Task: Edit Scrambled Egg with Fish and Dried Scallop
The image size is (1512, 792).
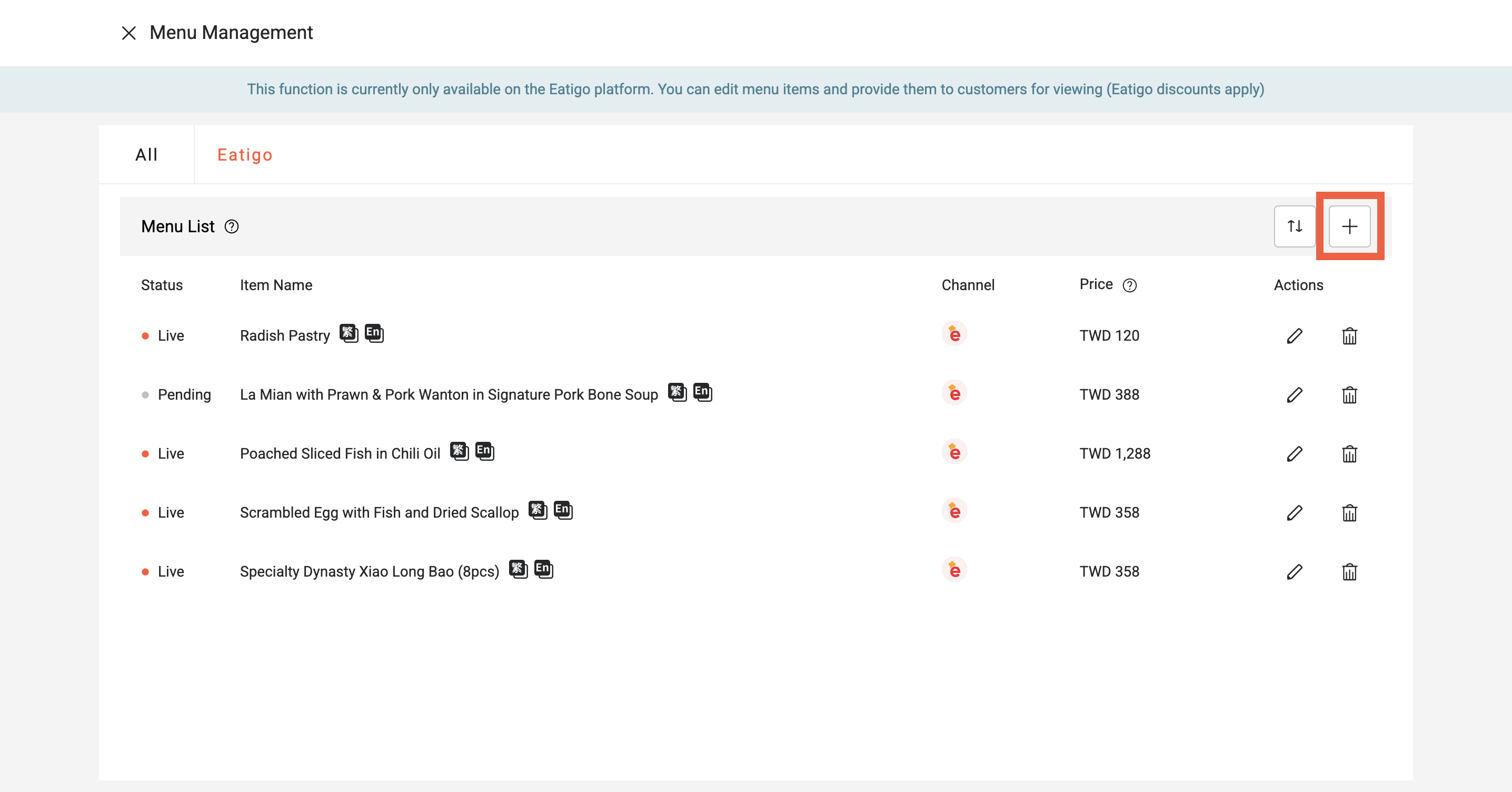Action: [1294, 512]
